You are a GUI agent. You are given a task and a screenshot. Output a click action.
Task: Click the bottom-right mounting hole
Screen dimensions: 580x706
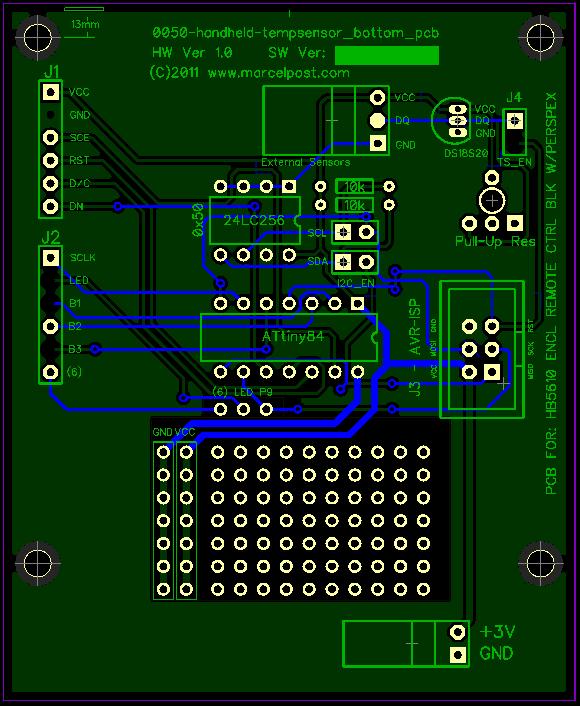[x=541, y=562]
